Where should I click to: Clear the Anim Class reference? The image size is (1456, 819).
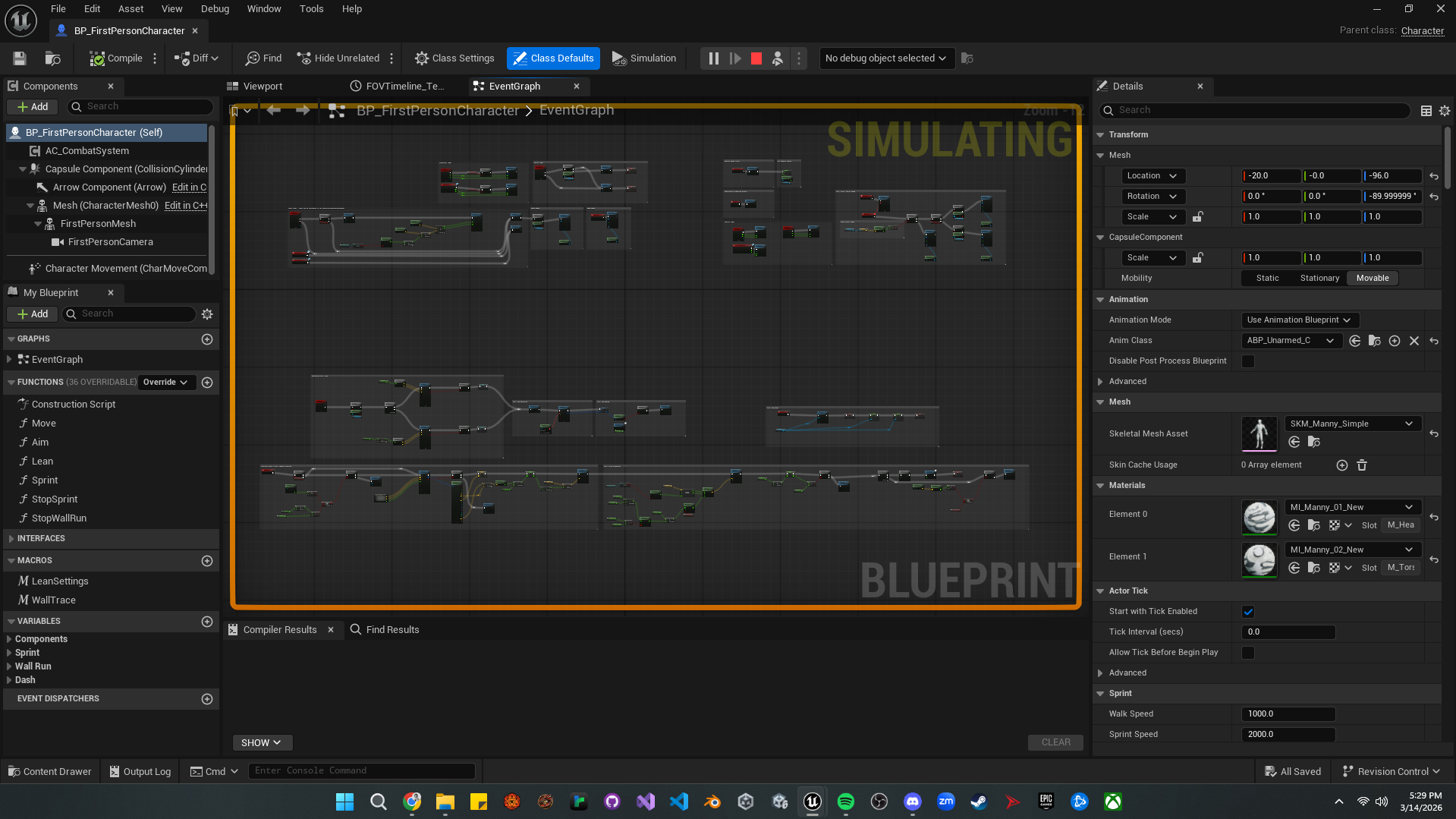coord(1414,341)
